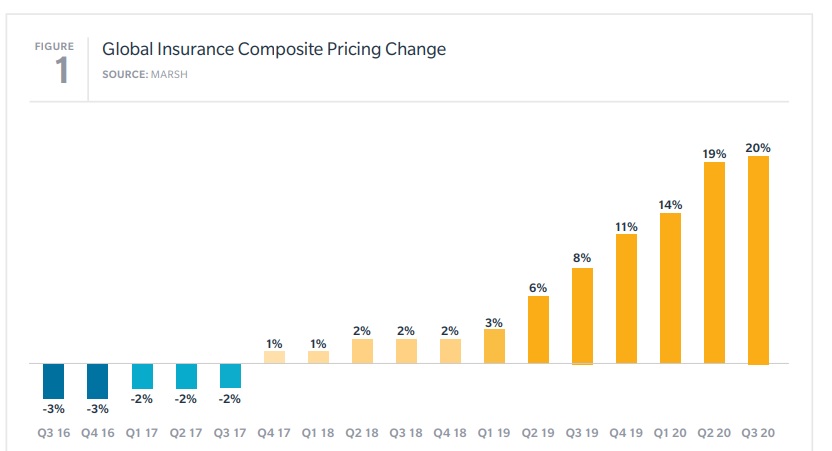Click the 11% data label
The image size is (832, 451).
coord(626,227)
